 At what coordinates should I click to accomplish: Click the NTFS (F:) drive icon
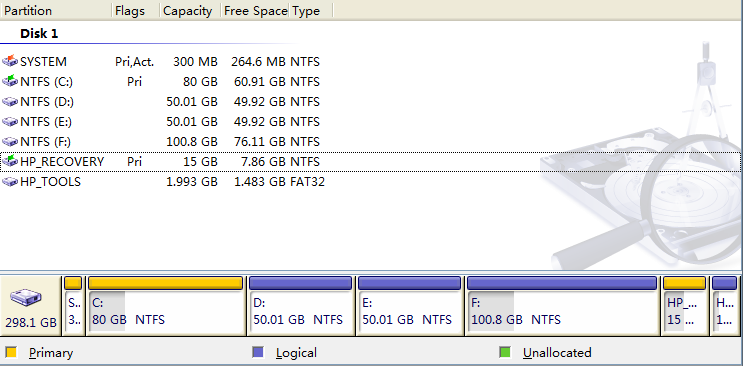point(10,141)
